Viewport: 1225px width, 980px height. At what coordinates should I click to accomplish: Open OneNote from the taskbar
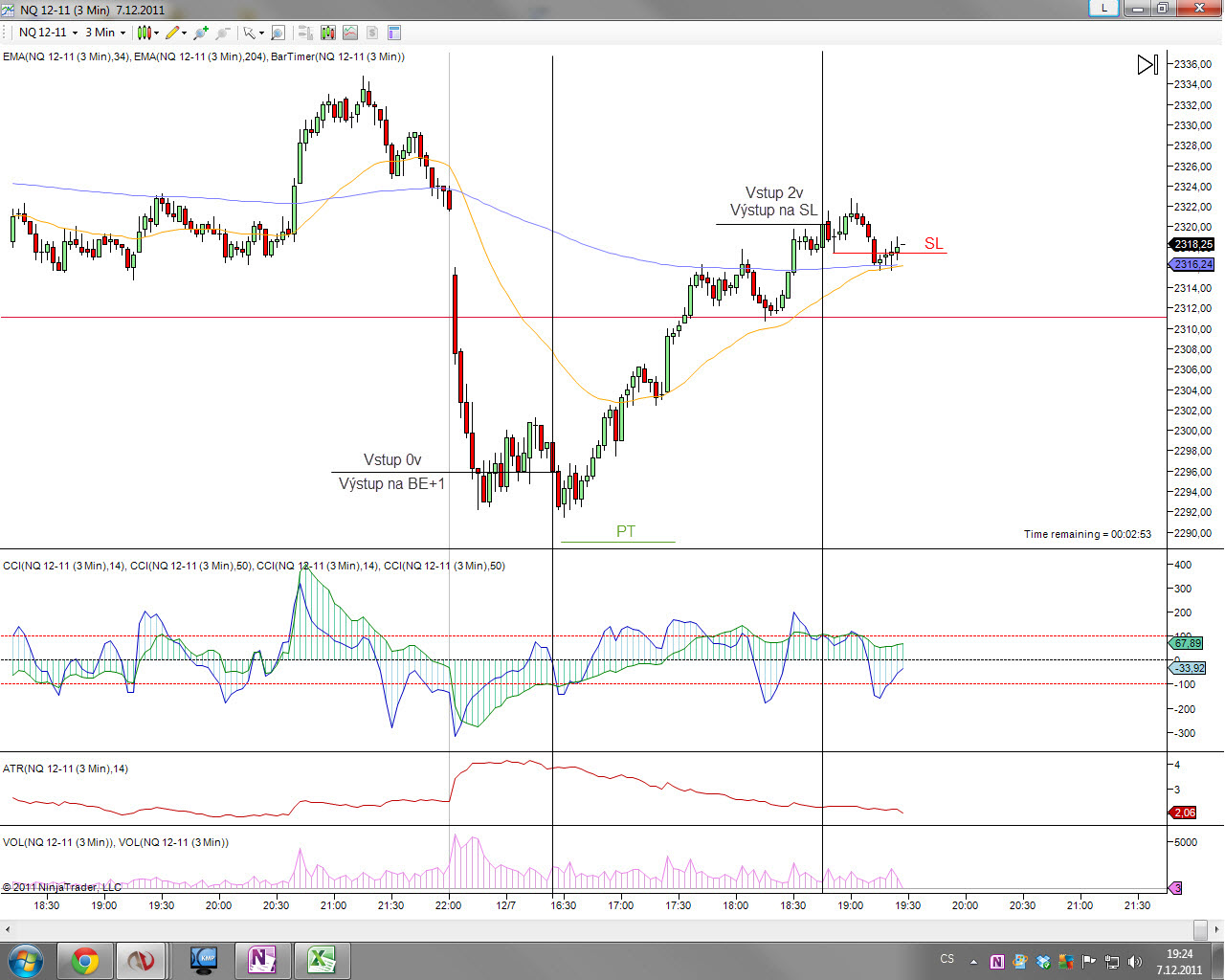coord(261,960)
